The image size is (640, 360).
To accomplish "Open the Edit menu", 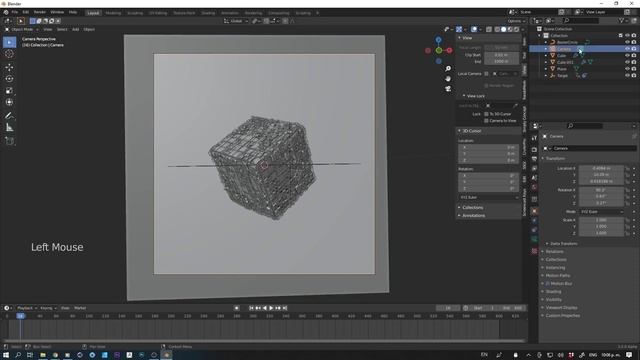I will [26, 13].
